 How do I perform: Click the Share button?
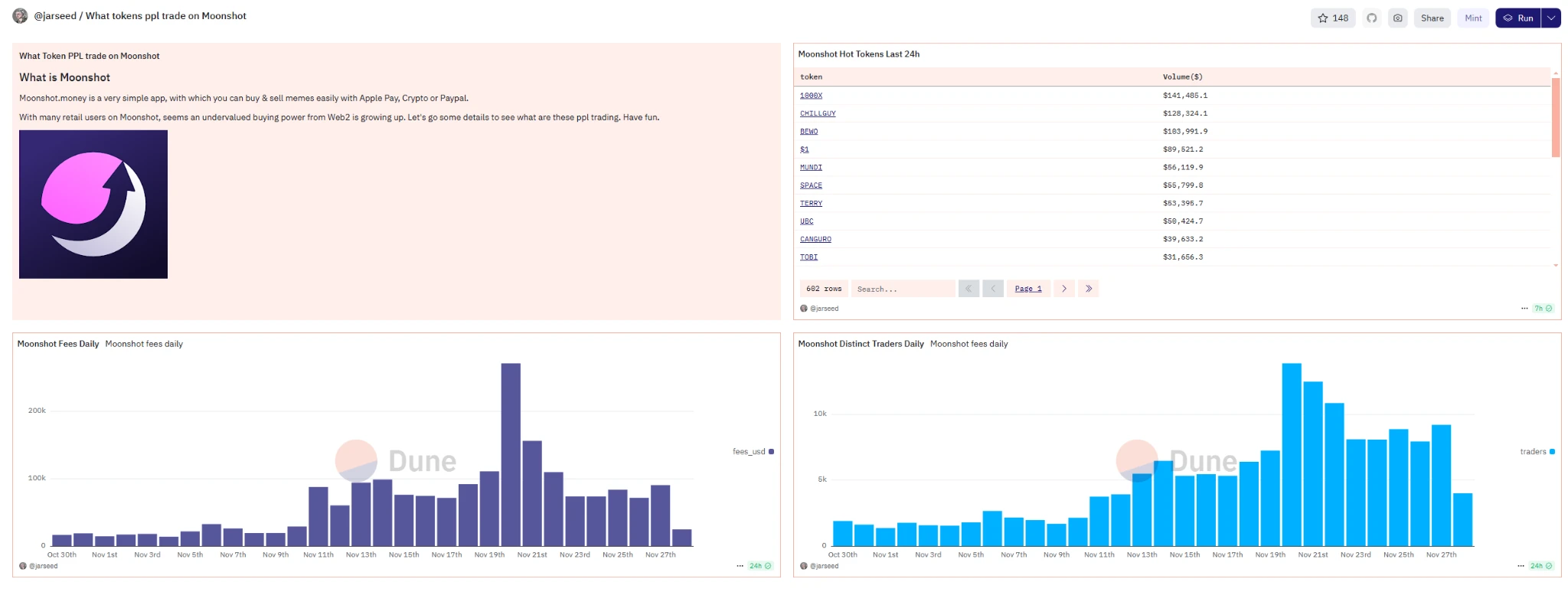(x=1432, y=18)
